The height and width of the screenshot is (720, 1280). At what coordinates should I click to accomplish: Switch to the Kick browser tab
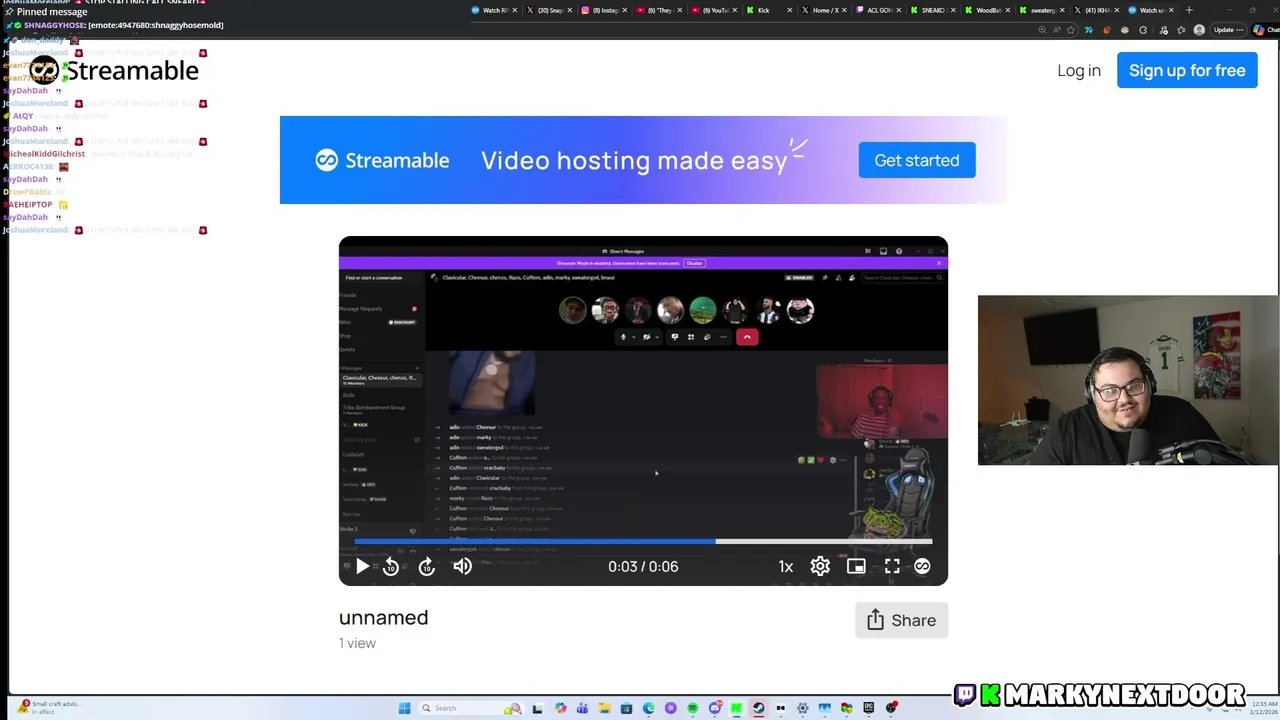[764, 10]
